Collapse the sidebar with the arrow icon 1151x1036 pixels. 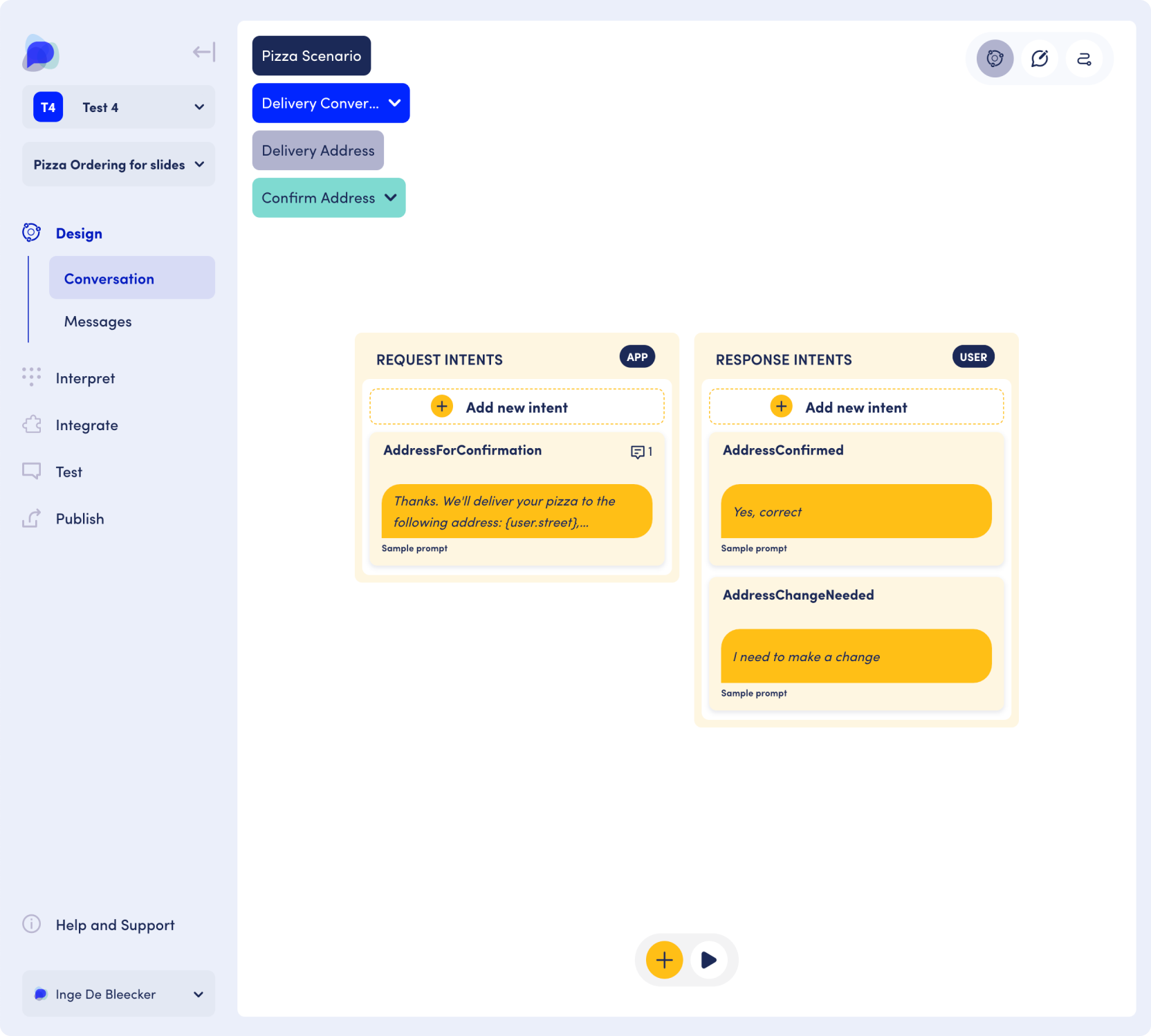pos(204,53)
